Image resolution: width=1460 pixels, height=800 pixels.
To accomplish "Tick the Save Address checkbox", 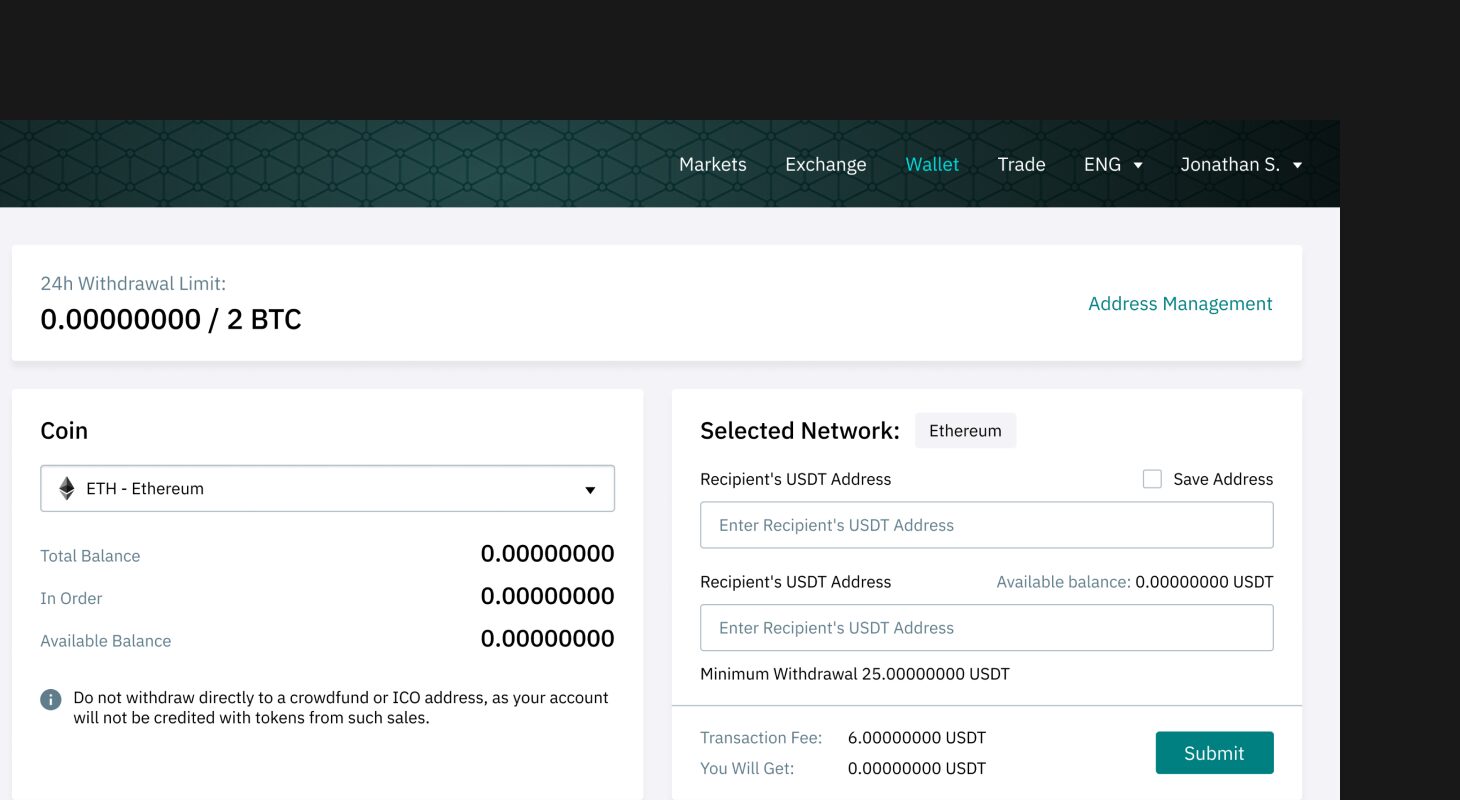I will 1152,479.
